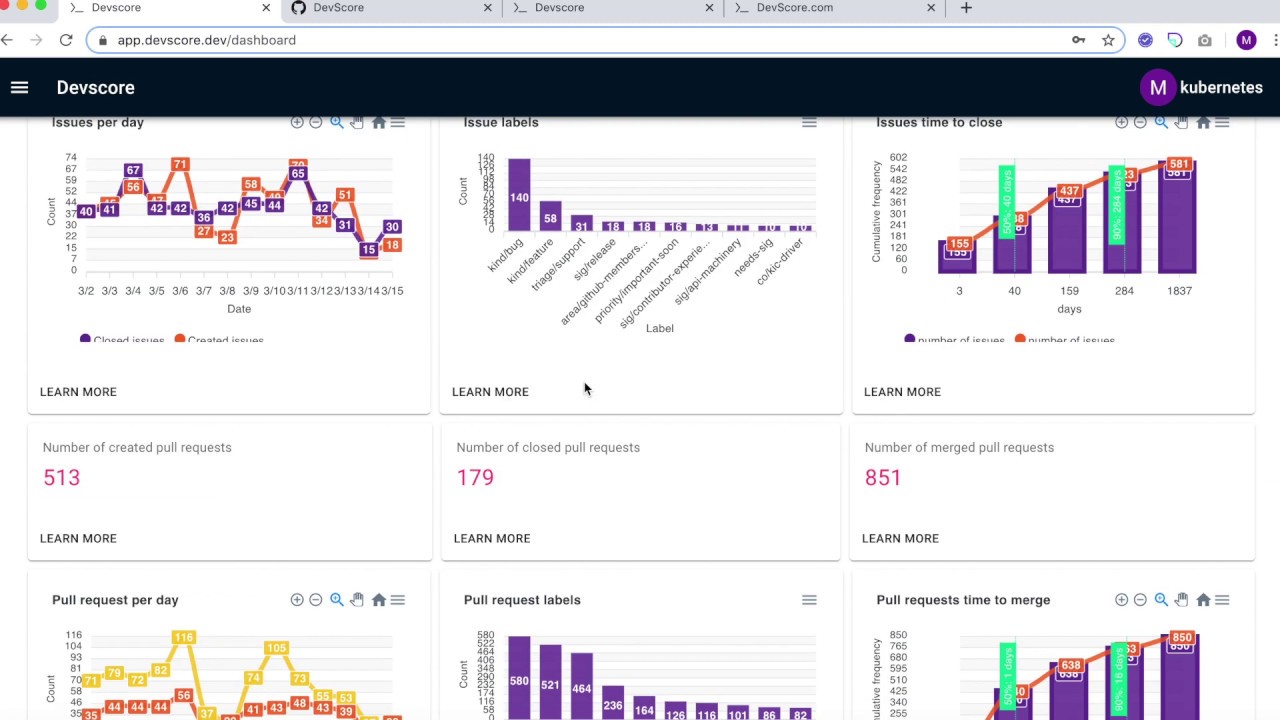Learn more under Issue labels
This screenshot has width=1280, height=720.
coord(490,392)
